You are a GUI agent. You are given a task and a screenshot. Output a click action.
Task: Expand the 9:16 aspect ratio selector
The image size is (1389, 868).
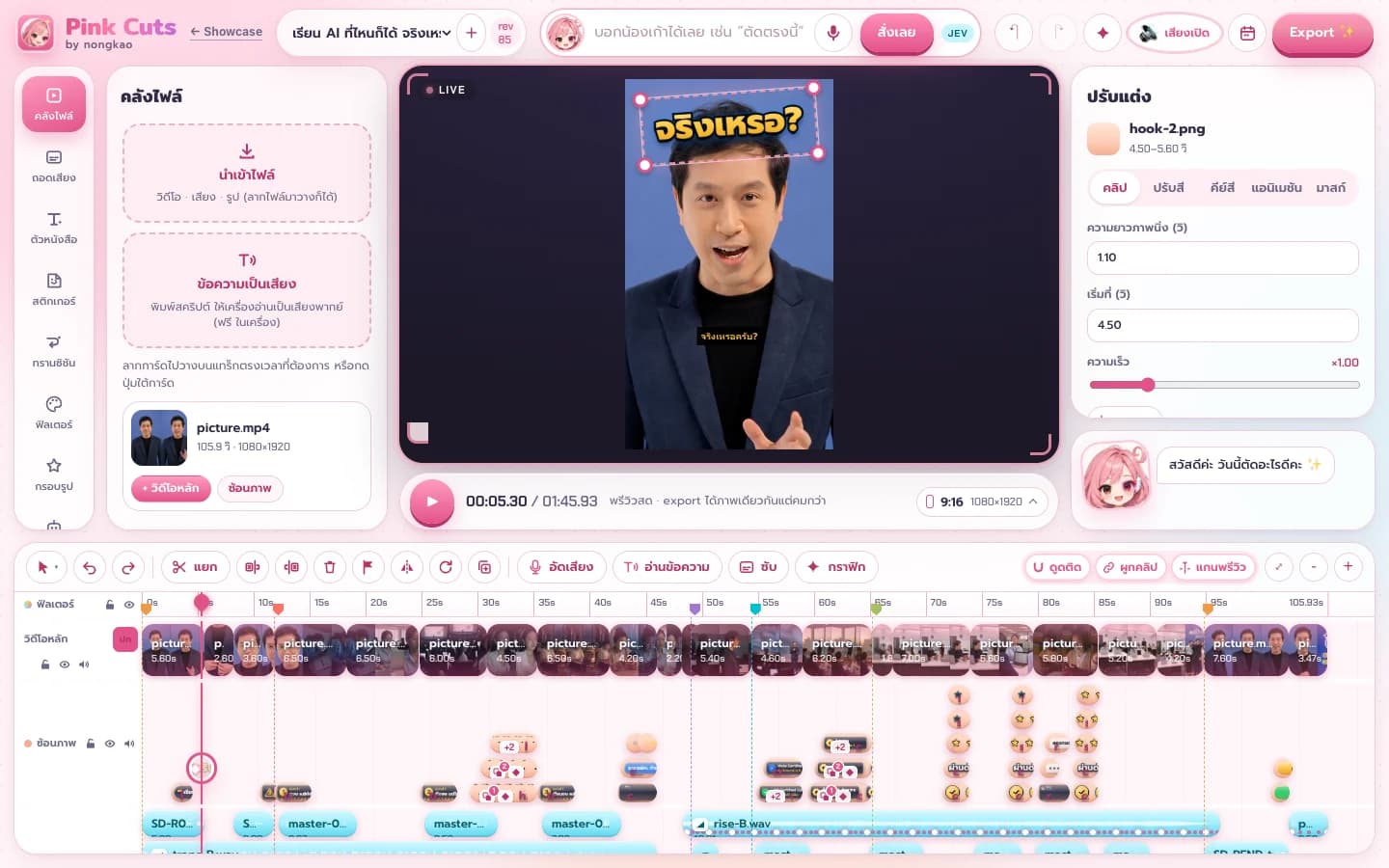[x=982, y=502]
